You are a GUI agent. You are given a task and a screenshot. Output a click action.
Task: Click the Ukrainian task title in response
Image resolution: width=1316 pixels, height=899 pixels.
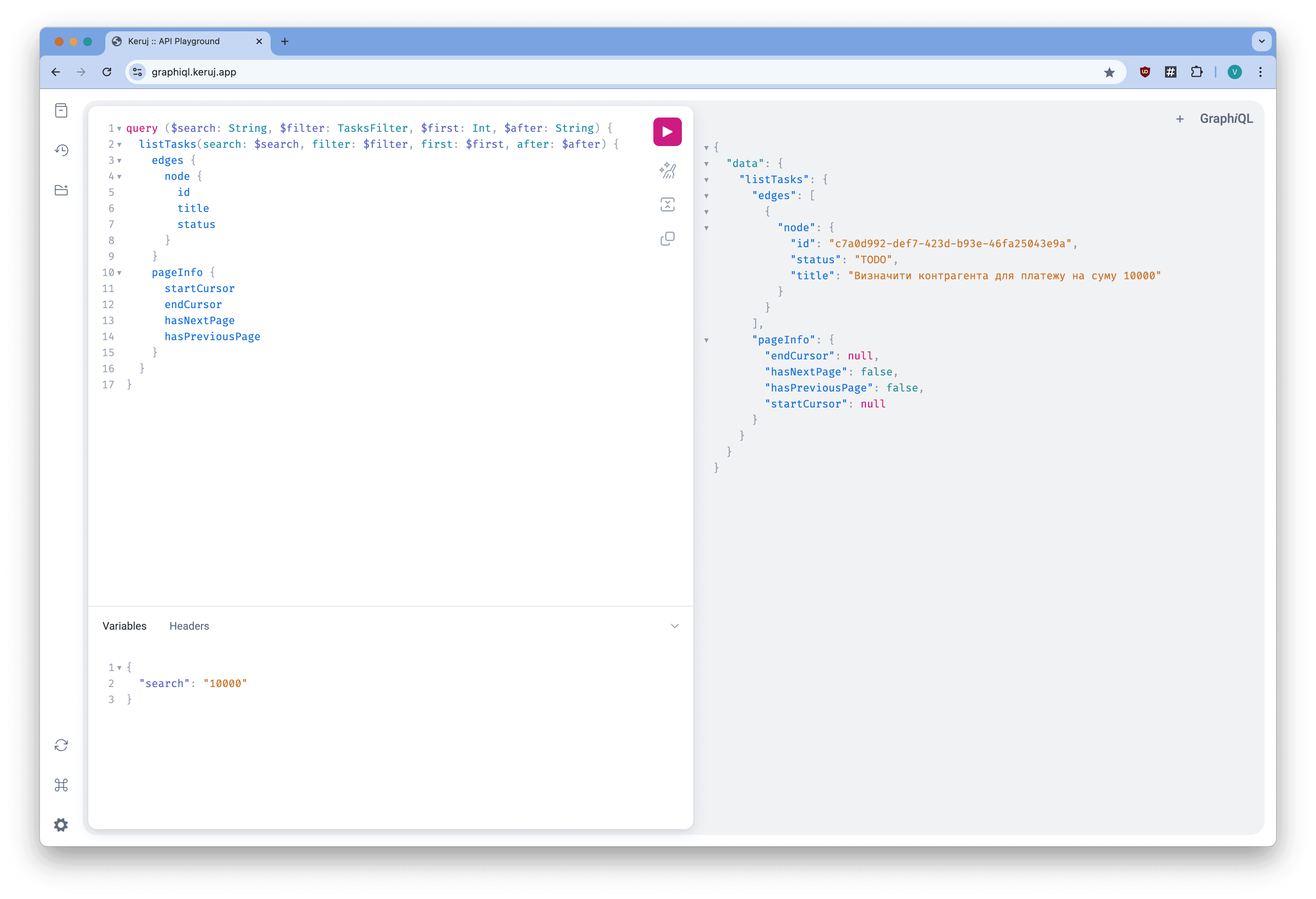[x=1004, y=276]
